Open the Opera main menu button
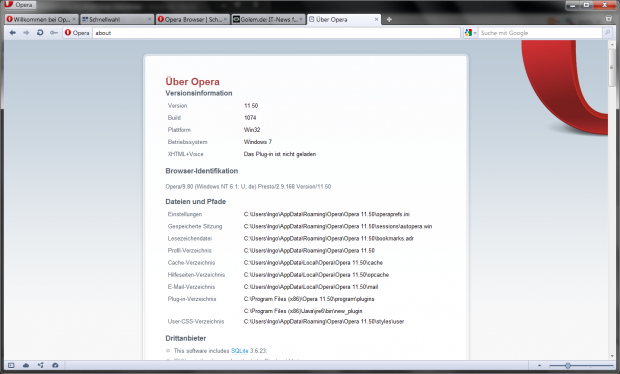 (19, 5)
